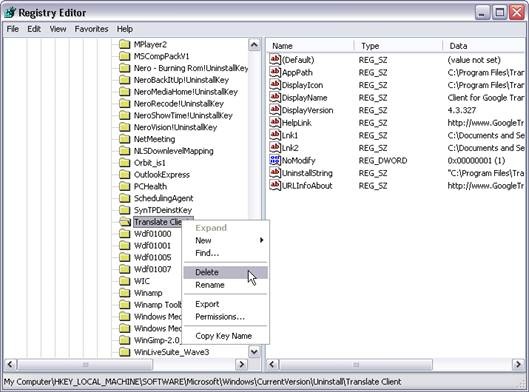Select Export in the context menu
529x392 pixels.
(x=226, y=304)
